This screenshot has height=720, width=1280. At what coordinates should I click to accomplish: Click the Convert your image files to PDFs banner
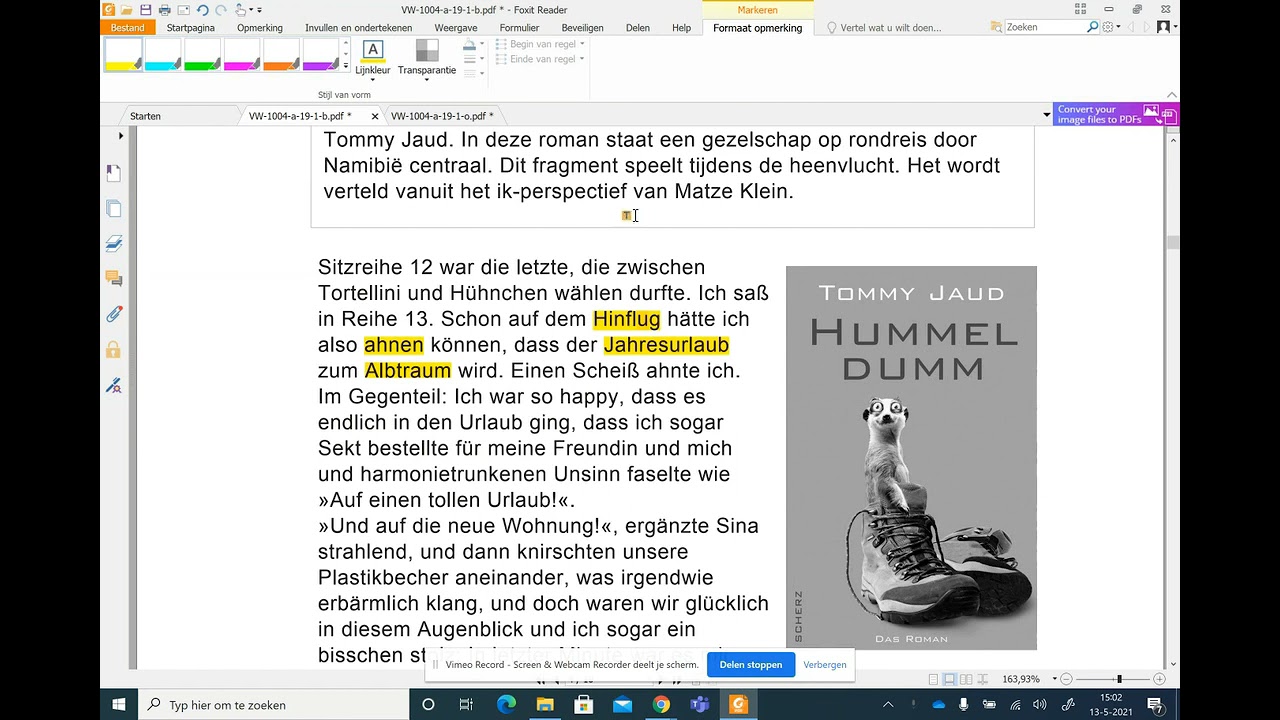(x=1116, y=115)
